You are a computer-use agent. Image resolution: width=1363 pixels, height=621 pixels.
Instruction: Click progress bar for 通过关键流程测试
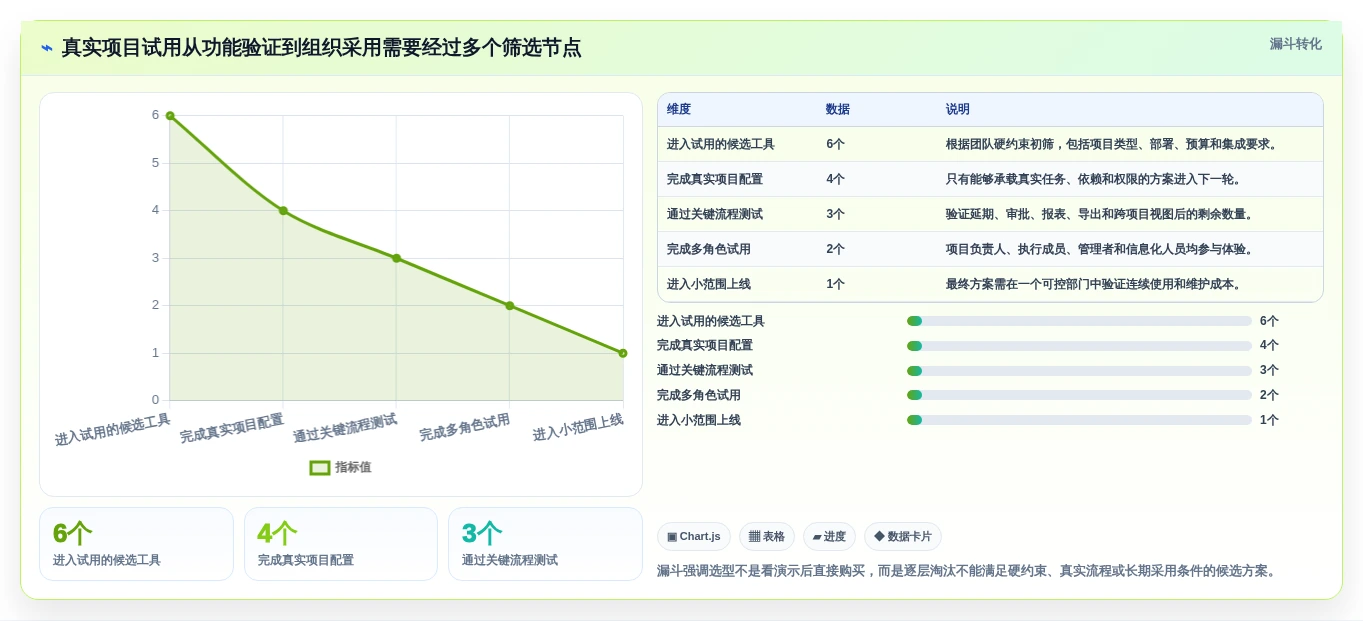1079,370
